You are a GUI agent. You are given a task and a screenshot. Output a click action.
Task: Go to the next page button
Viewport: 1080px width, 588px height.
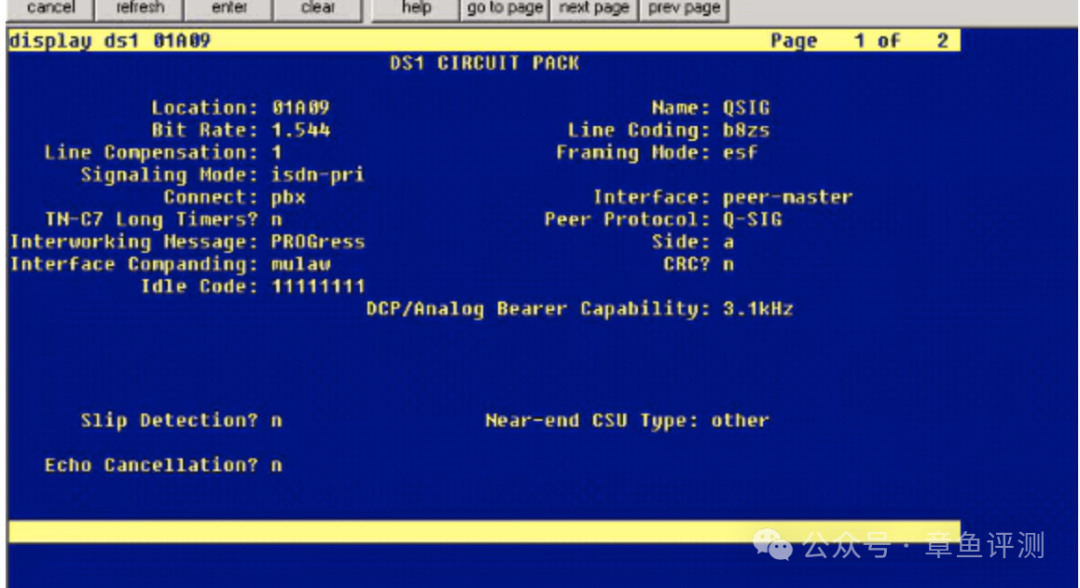click(594, 9)
